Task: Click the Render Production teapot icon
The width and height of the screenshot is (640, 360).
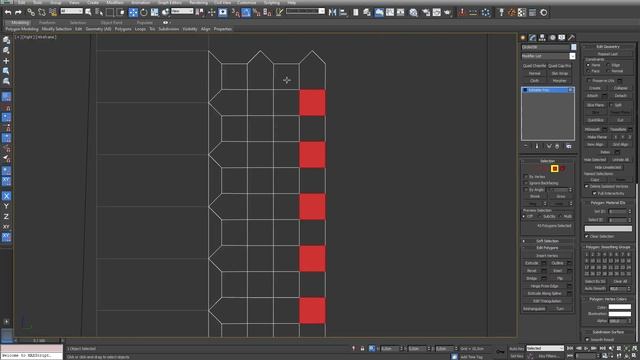Action: point(448,13)
